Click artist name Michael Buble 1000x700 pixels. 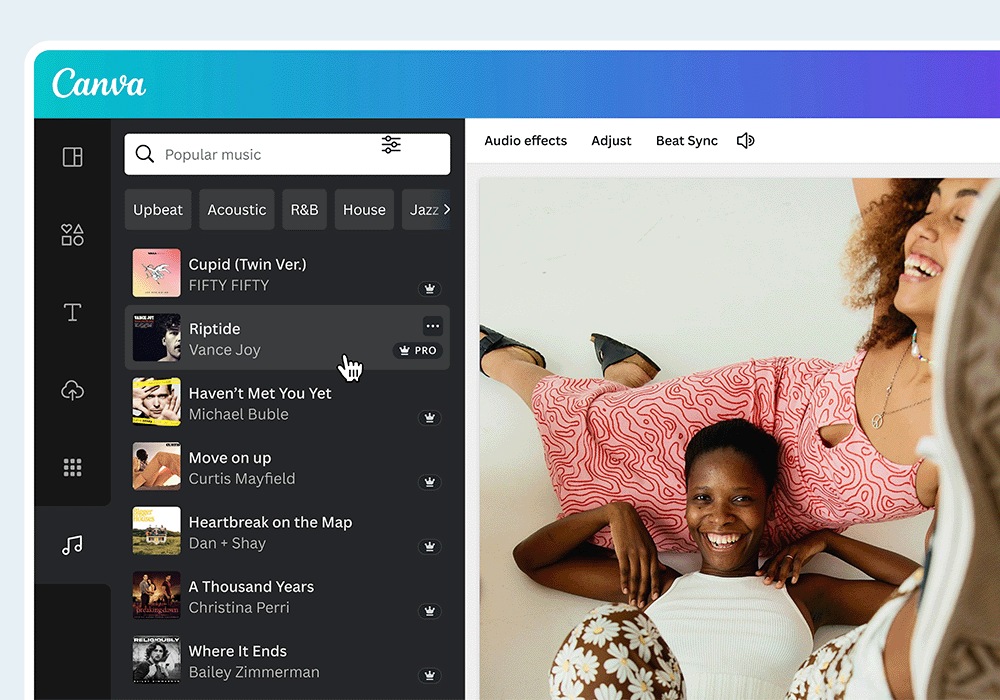pyautogui.click(x=239, y=414)
